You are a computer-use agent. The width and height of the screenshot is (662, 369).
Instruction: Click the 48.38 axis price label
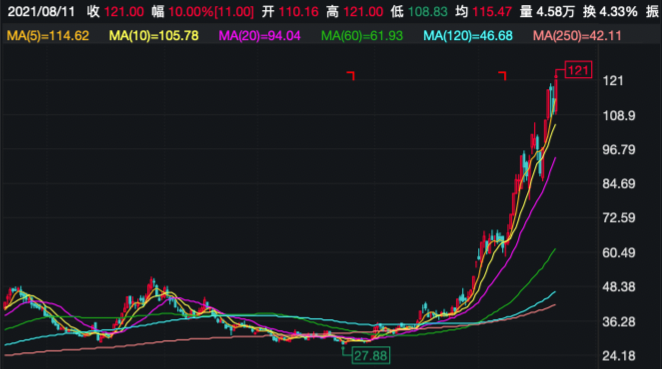pyautogui.click(x=619, y=287)
